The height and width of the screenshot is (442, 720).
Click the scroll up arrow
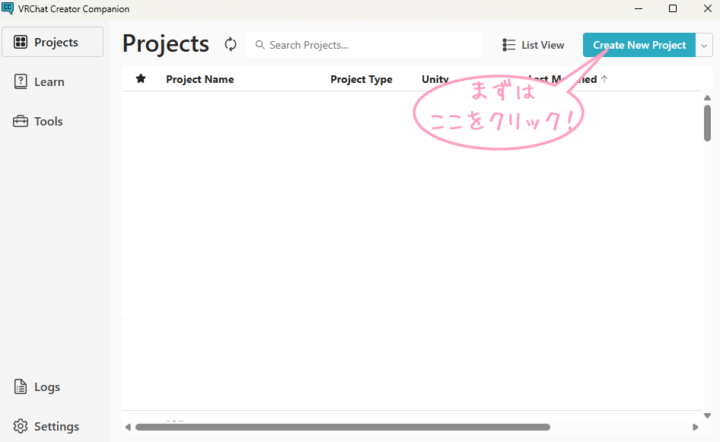pyautogui.click(x=707, y=98)
